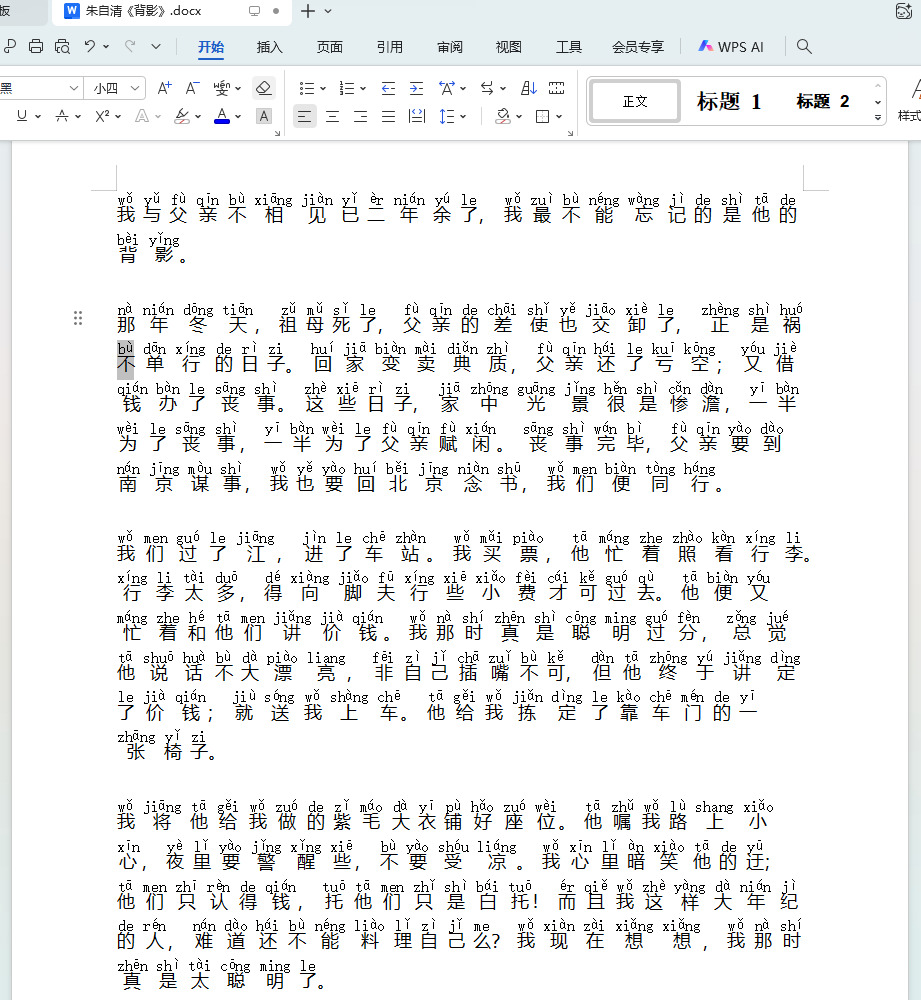This screenshot has width=921, height=1000.
Task: Center align the paragraph
Action: (x=332, y=117)
